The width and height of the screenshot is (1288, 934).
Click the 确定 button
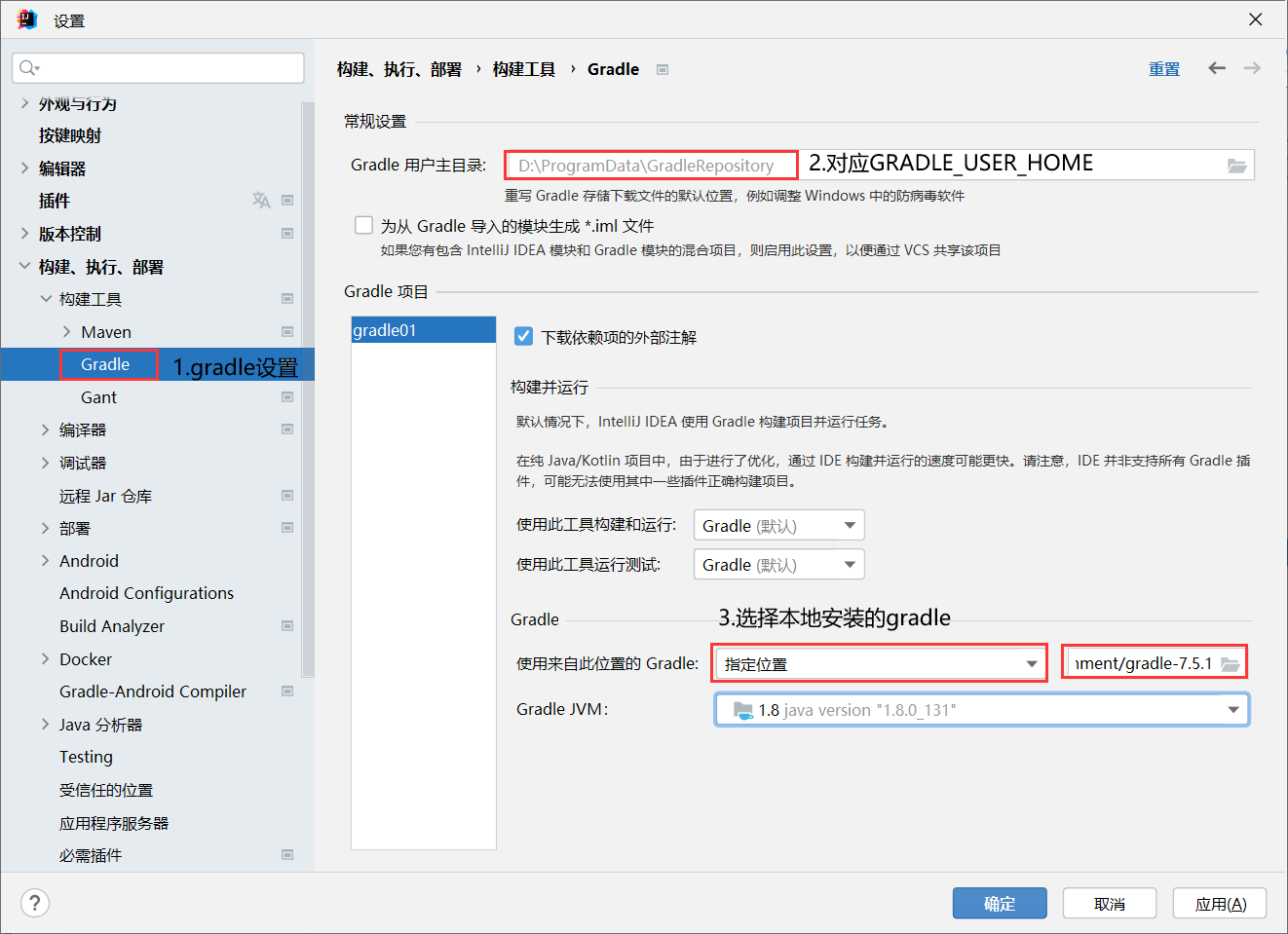point(1000,903)
